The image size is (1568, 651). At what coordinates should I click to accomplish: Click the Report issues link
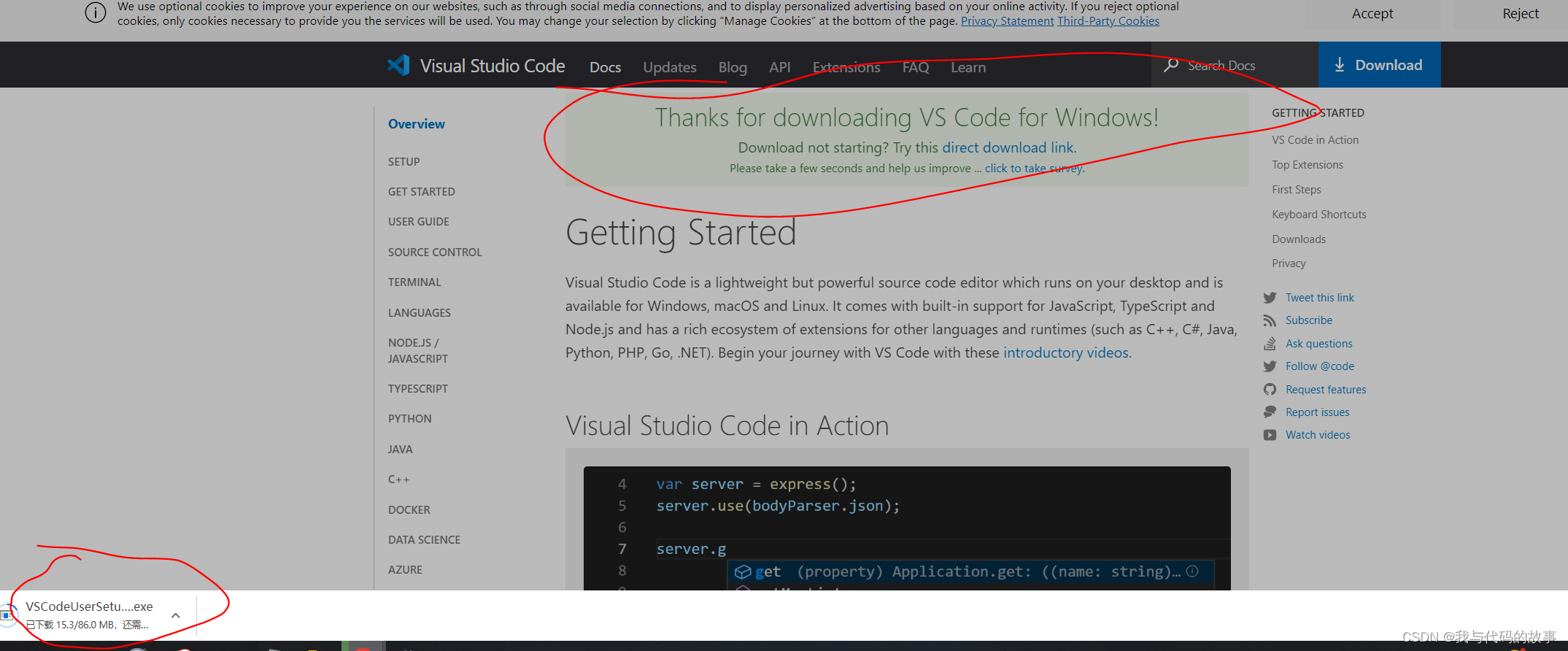pos(1318,412)
